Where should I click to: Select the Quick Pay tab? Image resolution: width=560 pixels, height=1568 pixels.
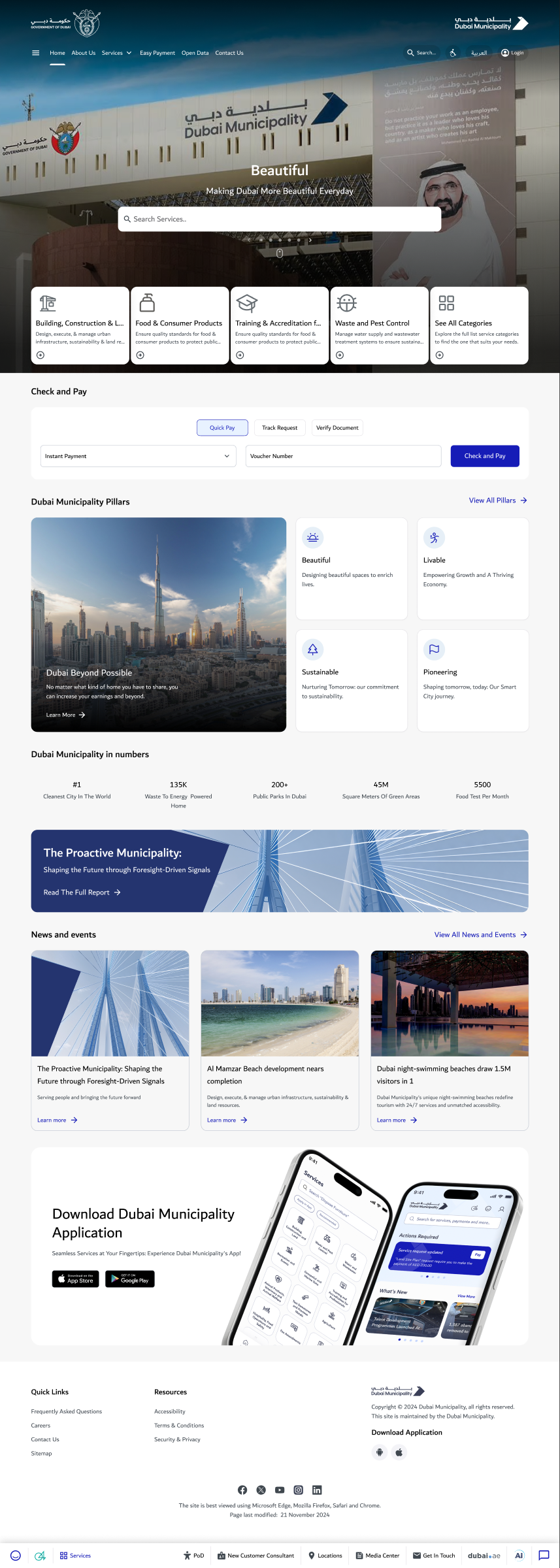pyautogui.click(x=222, y=428)
